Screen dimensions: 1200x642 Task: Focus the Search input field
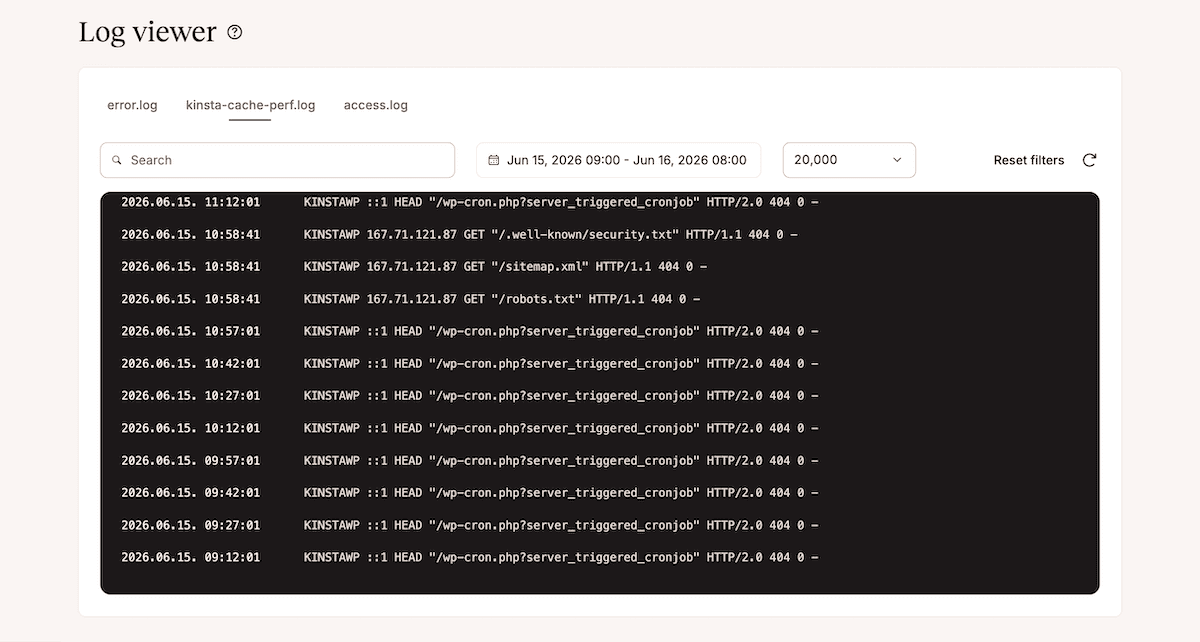277,160
